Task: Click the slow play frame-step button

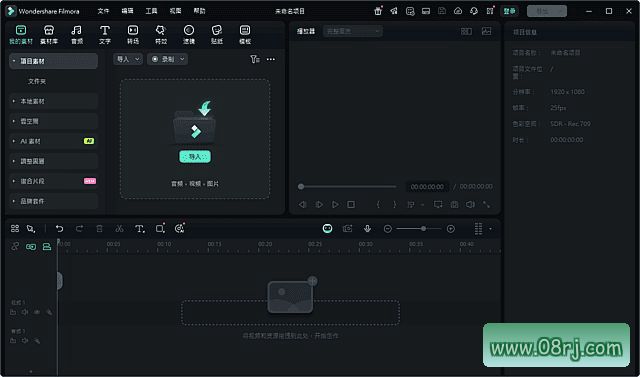Action: (319, 204)
